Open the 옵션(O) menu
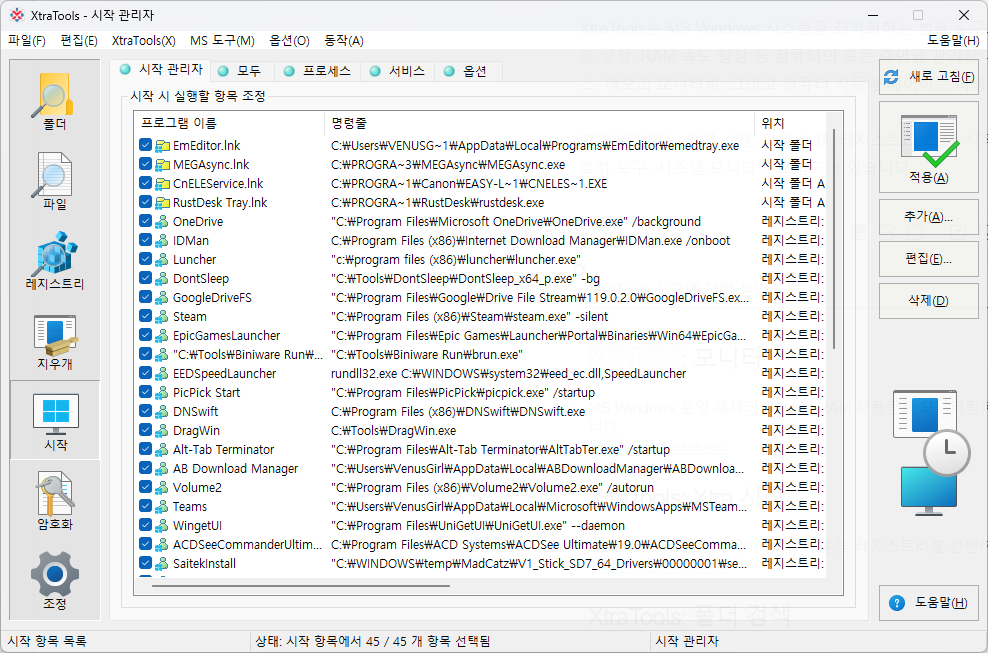This screenshot has height=653, width=988. point(289,41)
